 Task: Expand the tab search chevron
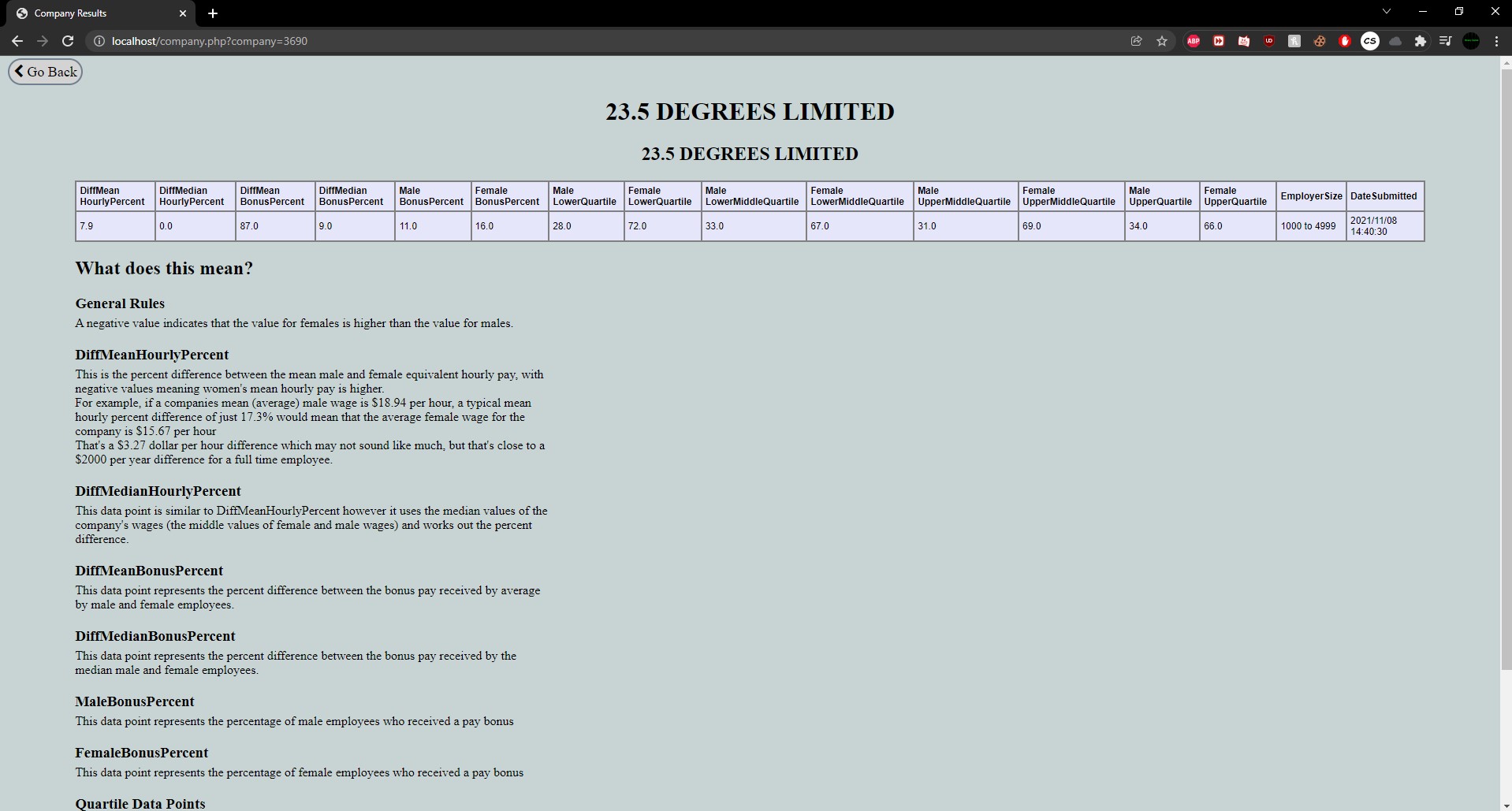pyautogui.click(x=1387, y=11)
